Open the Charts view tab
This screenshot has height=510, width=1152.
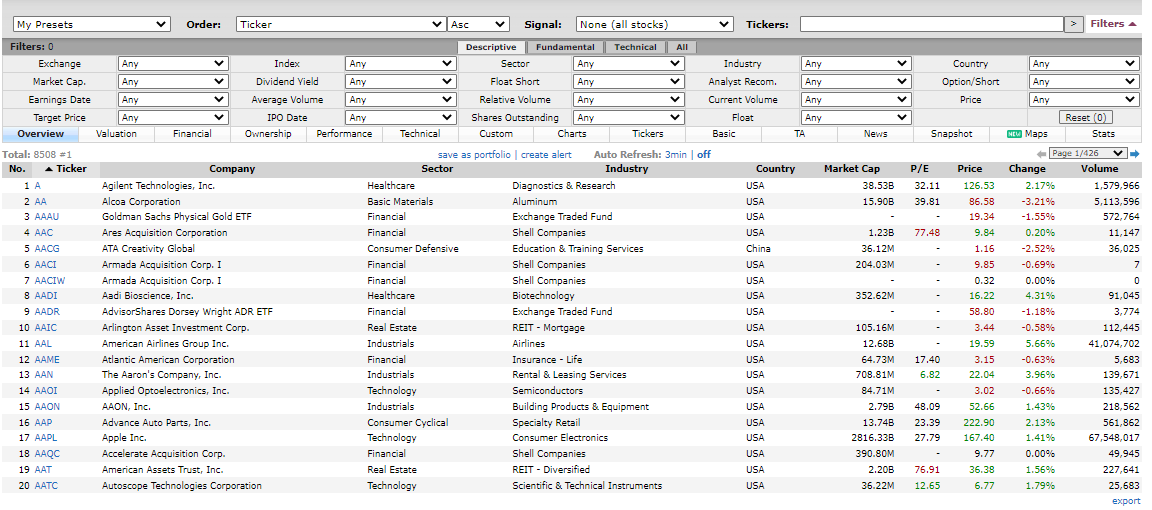click(x=572, y=134)
